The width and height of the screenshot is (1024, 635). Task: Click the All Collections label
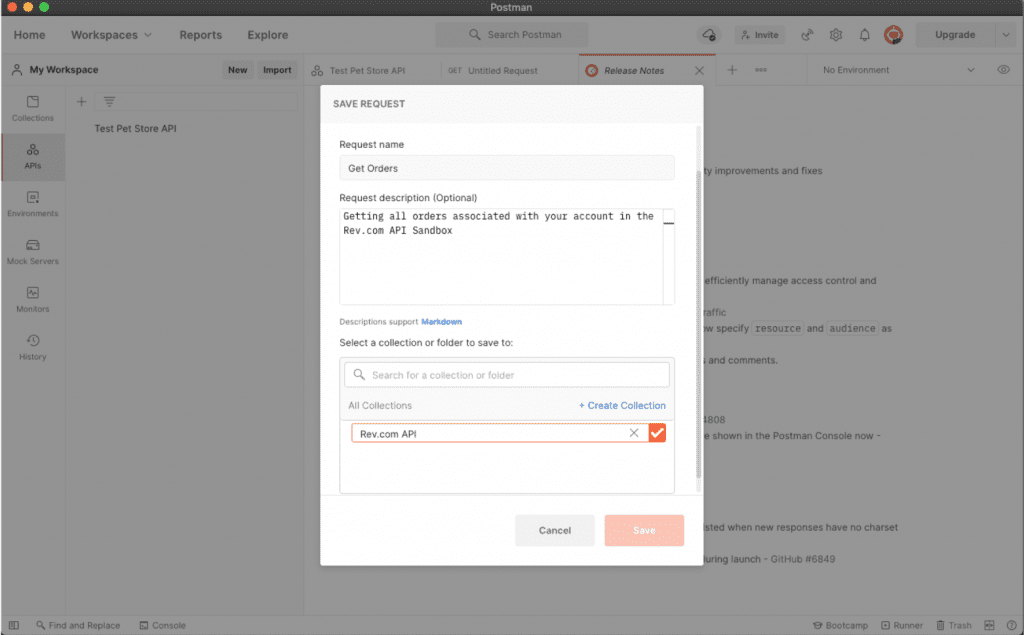point(380,405)
